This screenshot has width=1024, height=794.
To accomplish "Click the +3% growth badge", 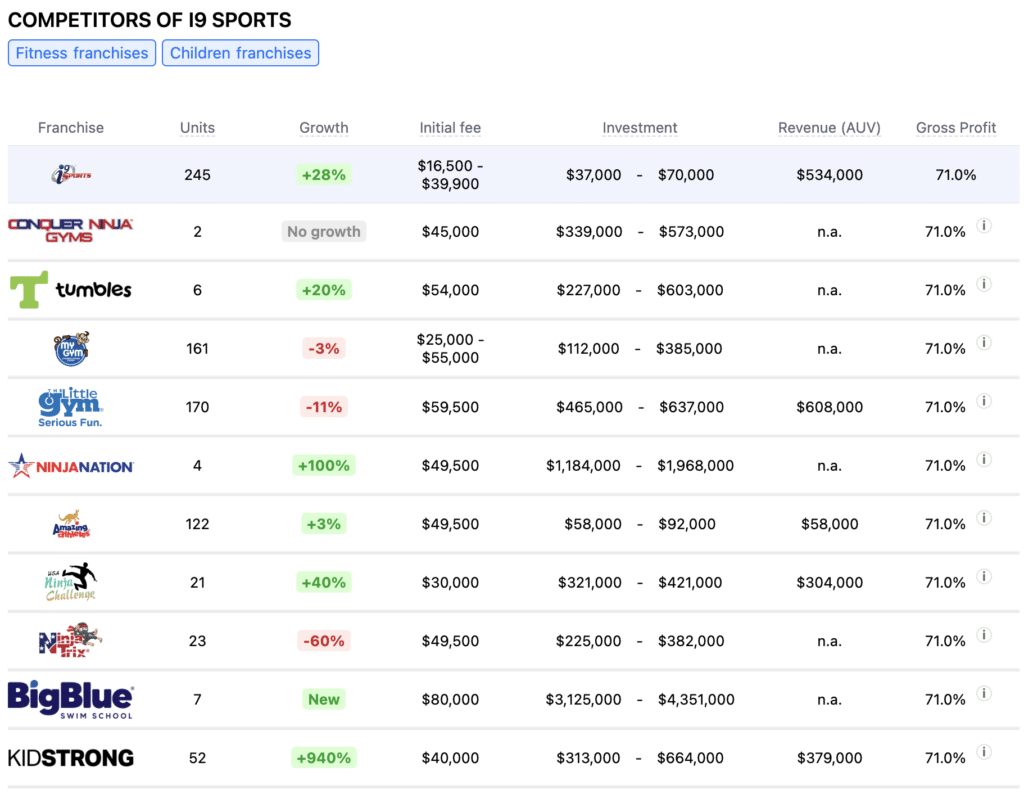I will point(324,524).
